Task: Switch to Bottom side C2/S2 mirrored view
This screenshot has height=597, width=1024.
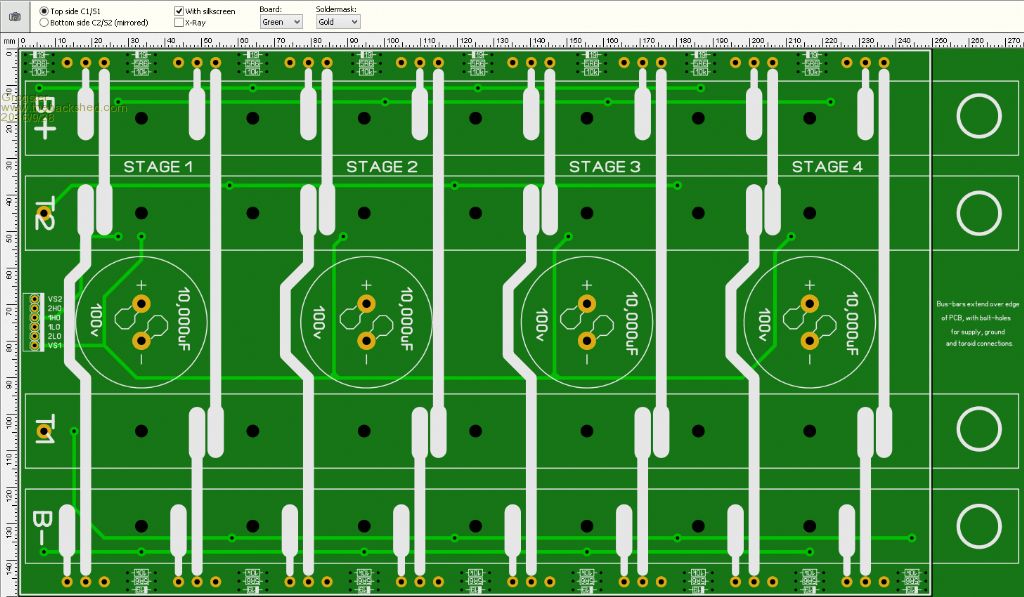Action: (x=44, y=22)
